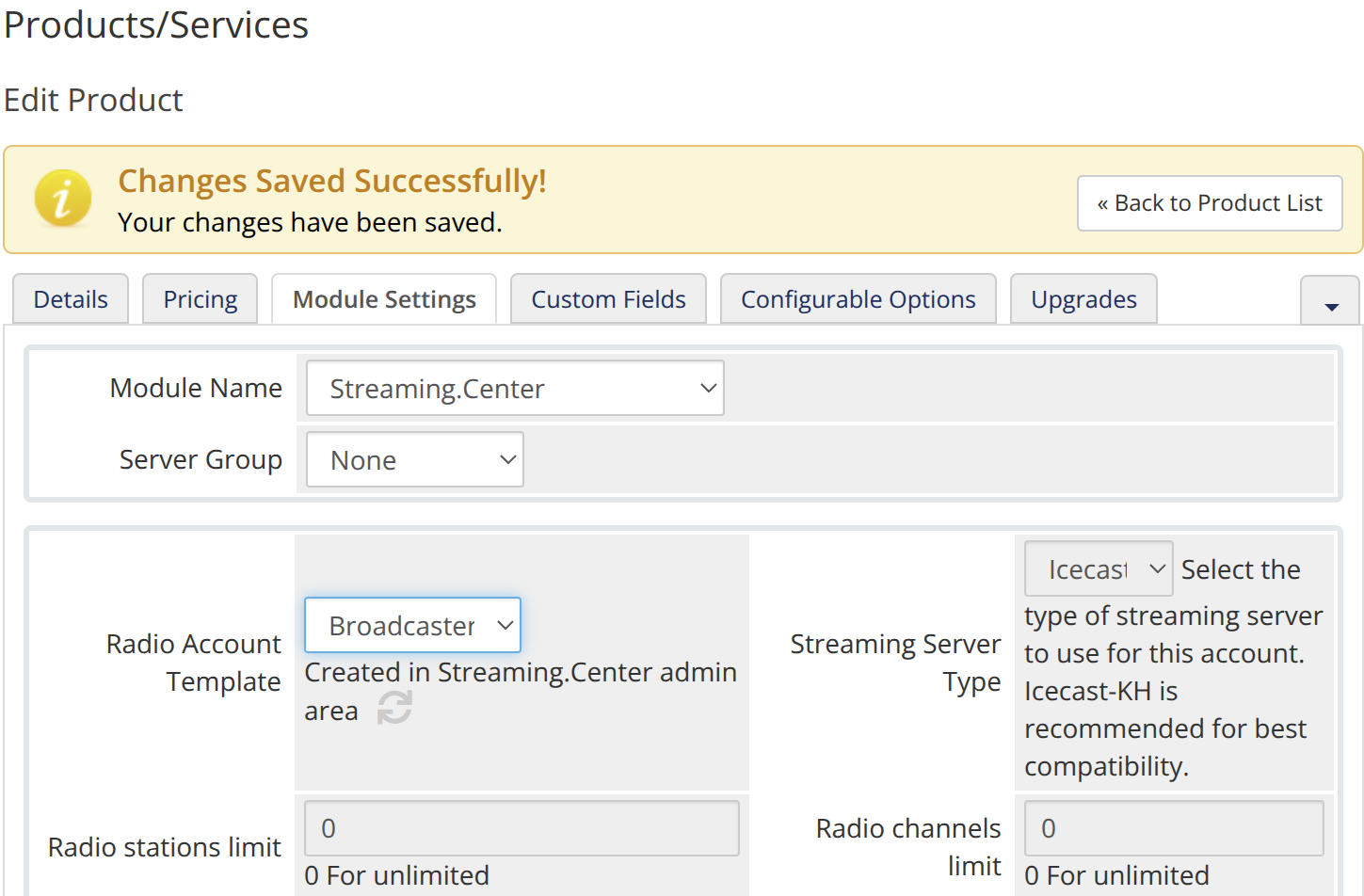Switch to the Upgrades tab

point(1083,299)
